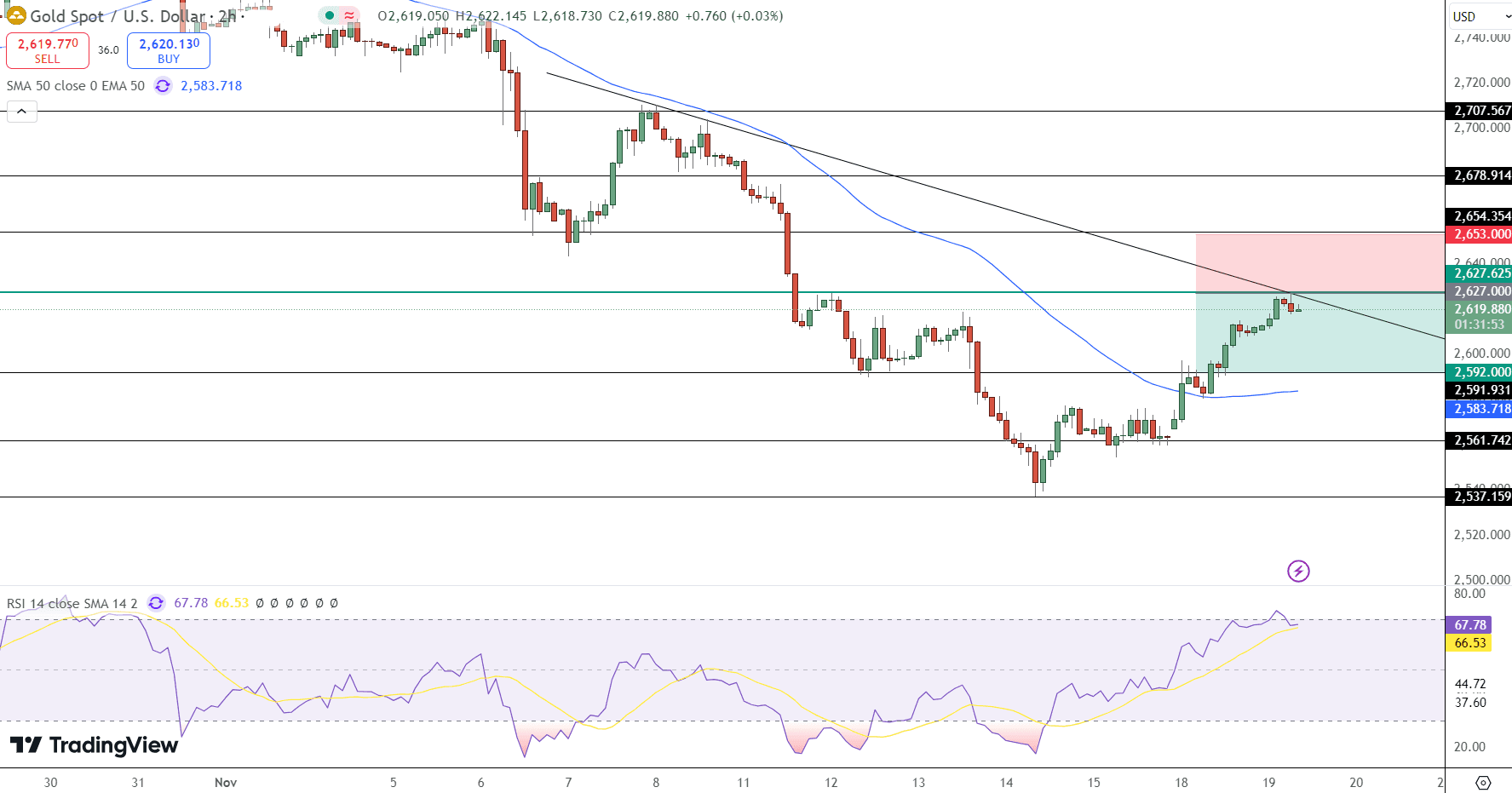Click date 6 on the time axis
The width and height of the screenshot is (1512, 793).
tap(481, 782)
